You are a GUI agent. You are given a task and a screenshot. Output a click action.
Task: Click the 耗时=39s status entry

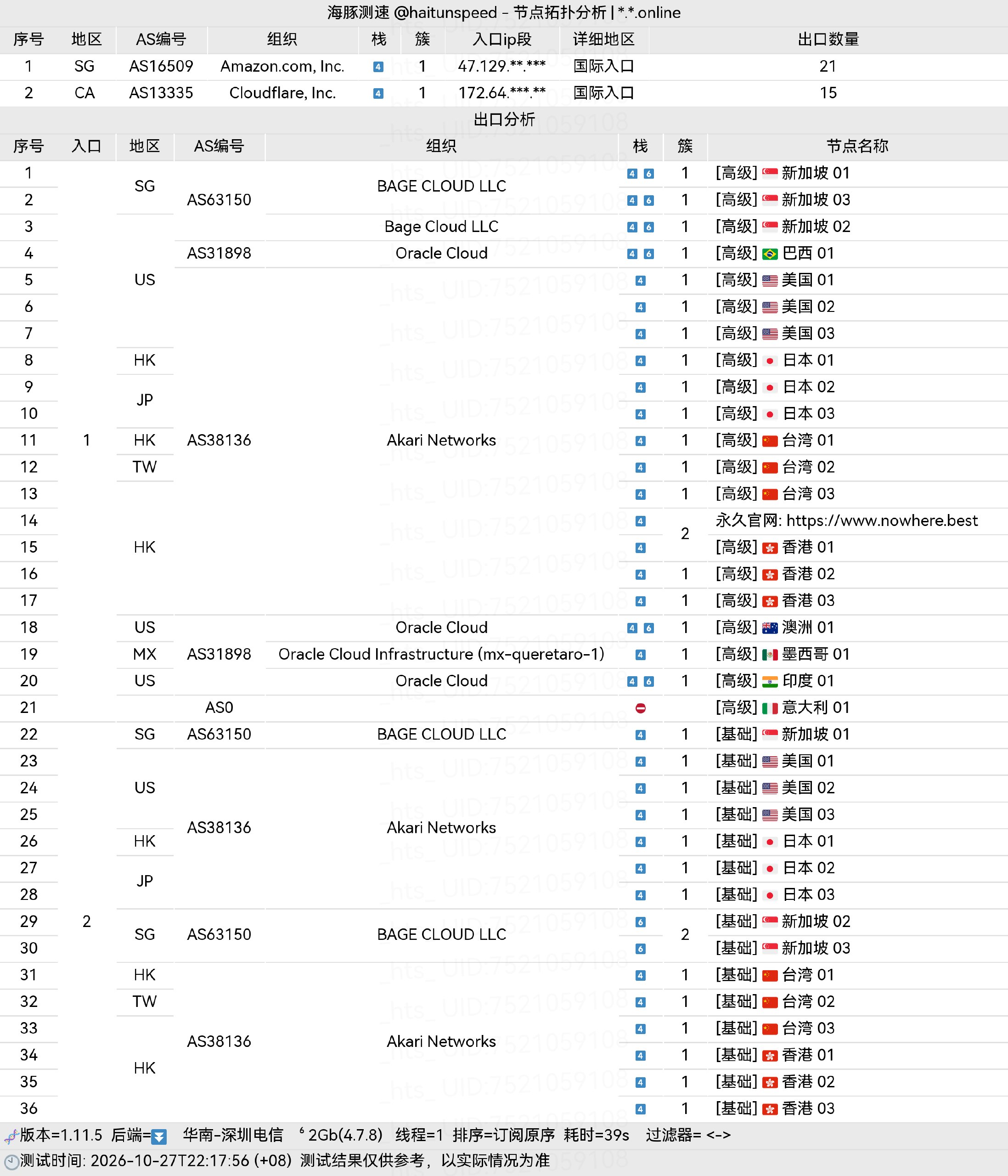(597, 1135)
